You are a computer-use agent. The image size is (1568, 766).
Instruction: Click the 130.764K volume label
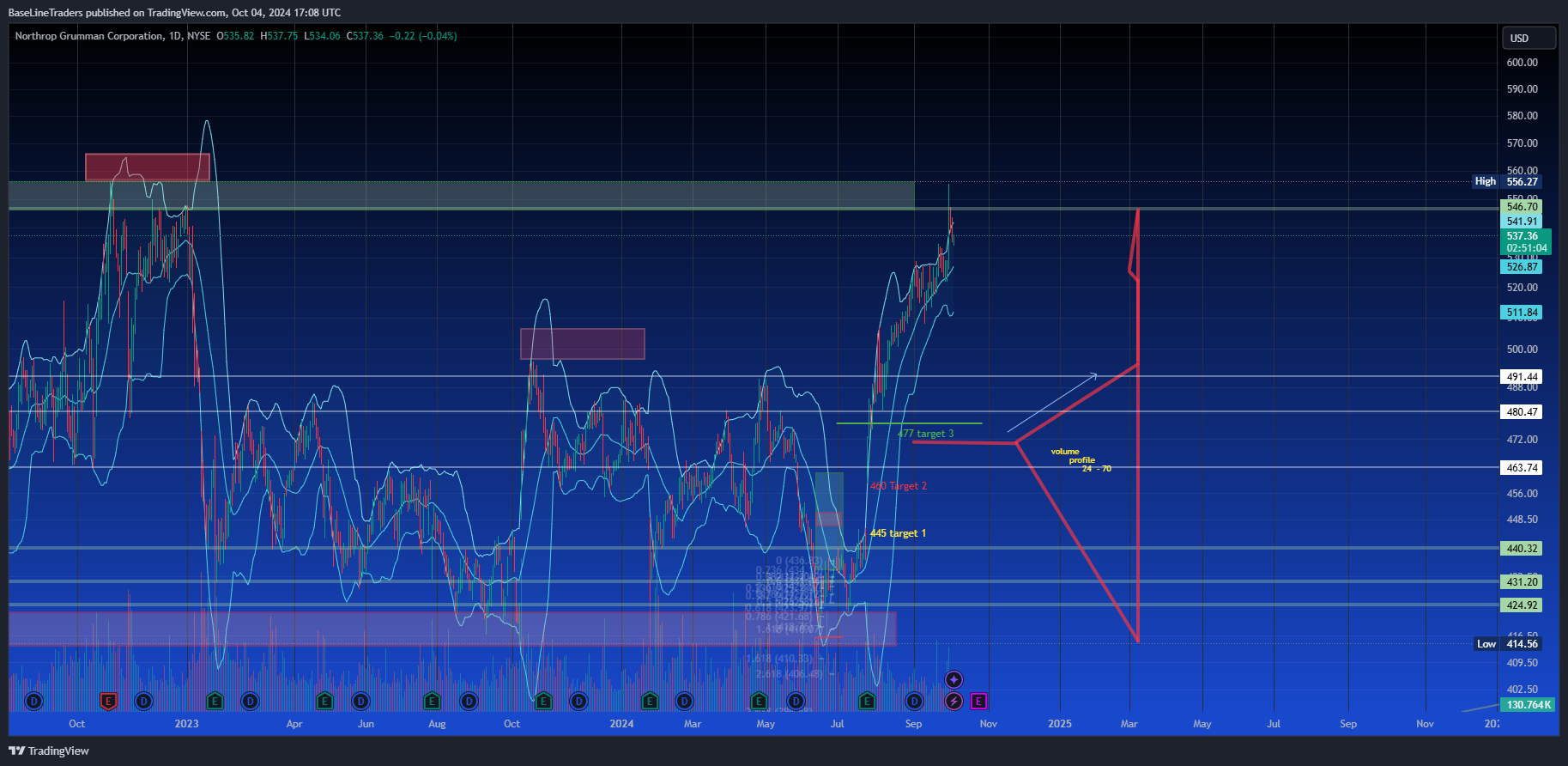pos(1528,704)
